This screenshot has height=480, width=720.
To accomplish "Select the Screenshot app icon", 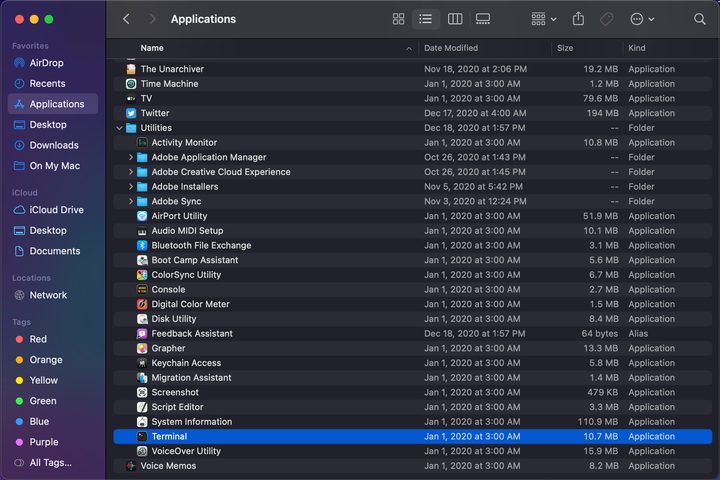I will tap(142, 393).
